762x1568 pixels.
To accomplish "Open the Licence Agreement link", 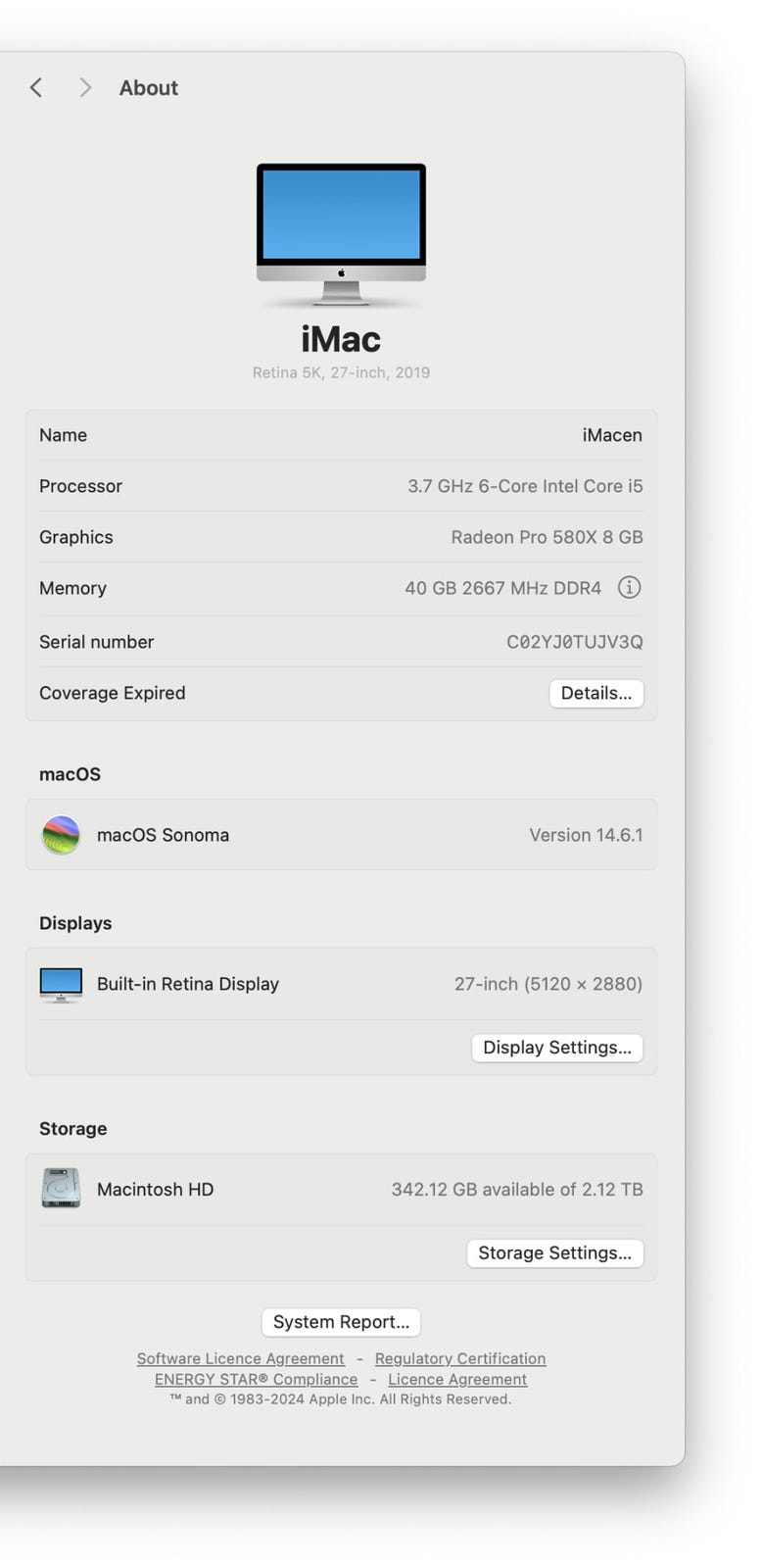I will click(x=457, y=1379).
